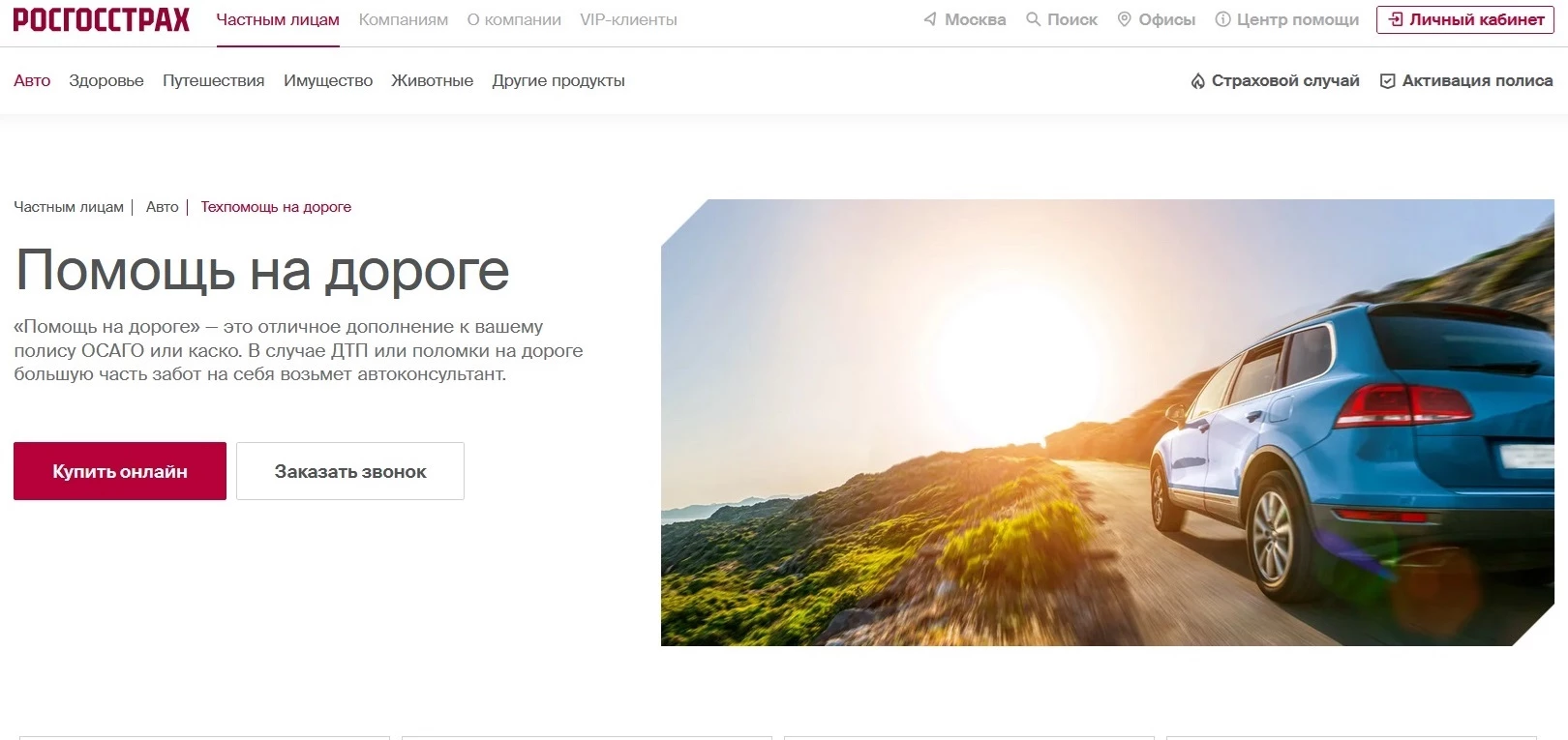
Task: Click the magnifier search icon
Action: 1033,19
